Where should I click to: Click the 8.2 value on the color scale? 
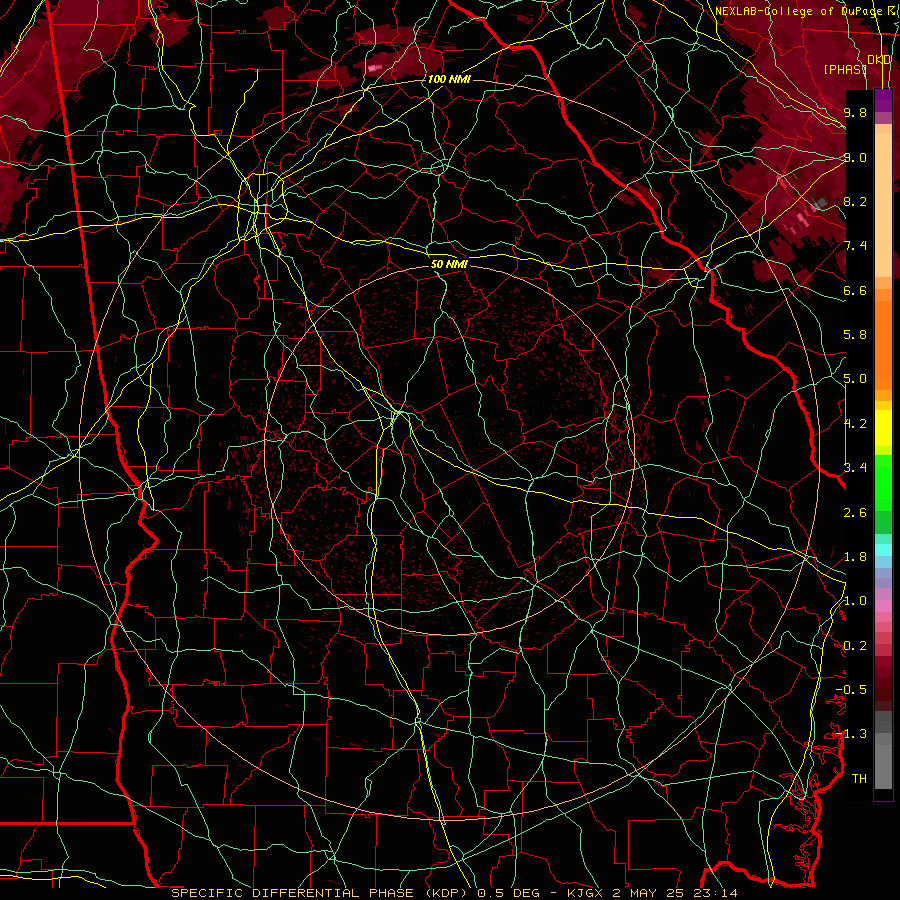pos(855,201)
